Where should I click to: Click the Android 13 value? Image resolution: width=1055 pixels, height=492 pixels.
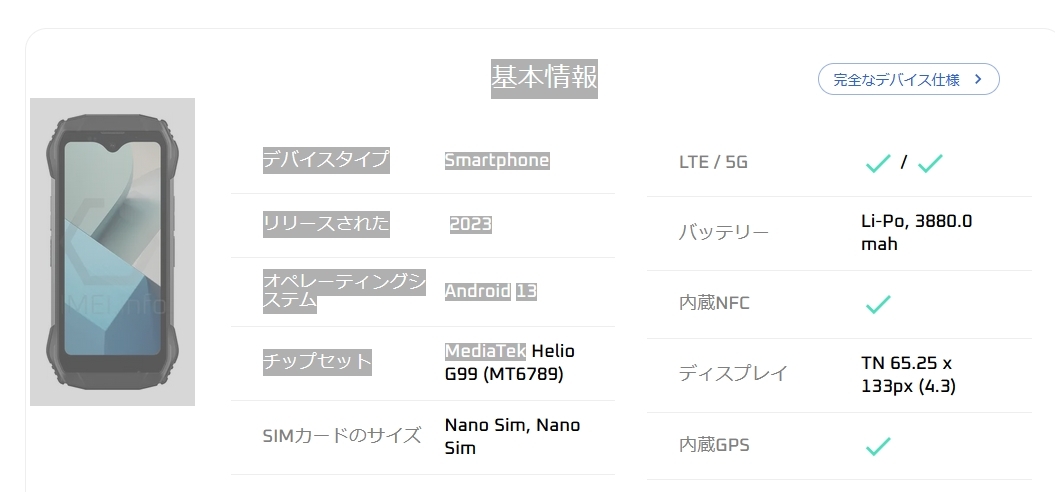(x=490, y=291)
